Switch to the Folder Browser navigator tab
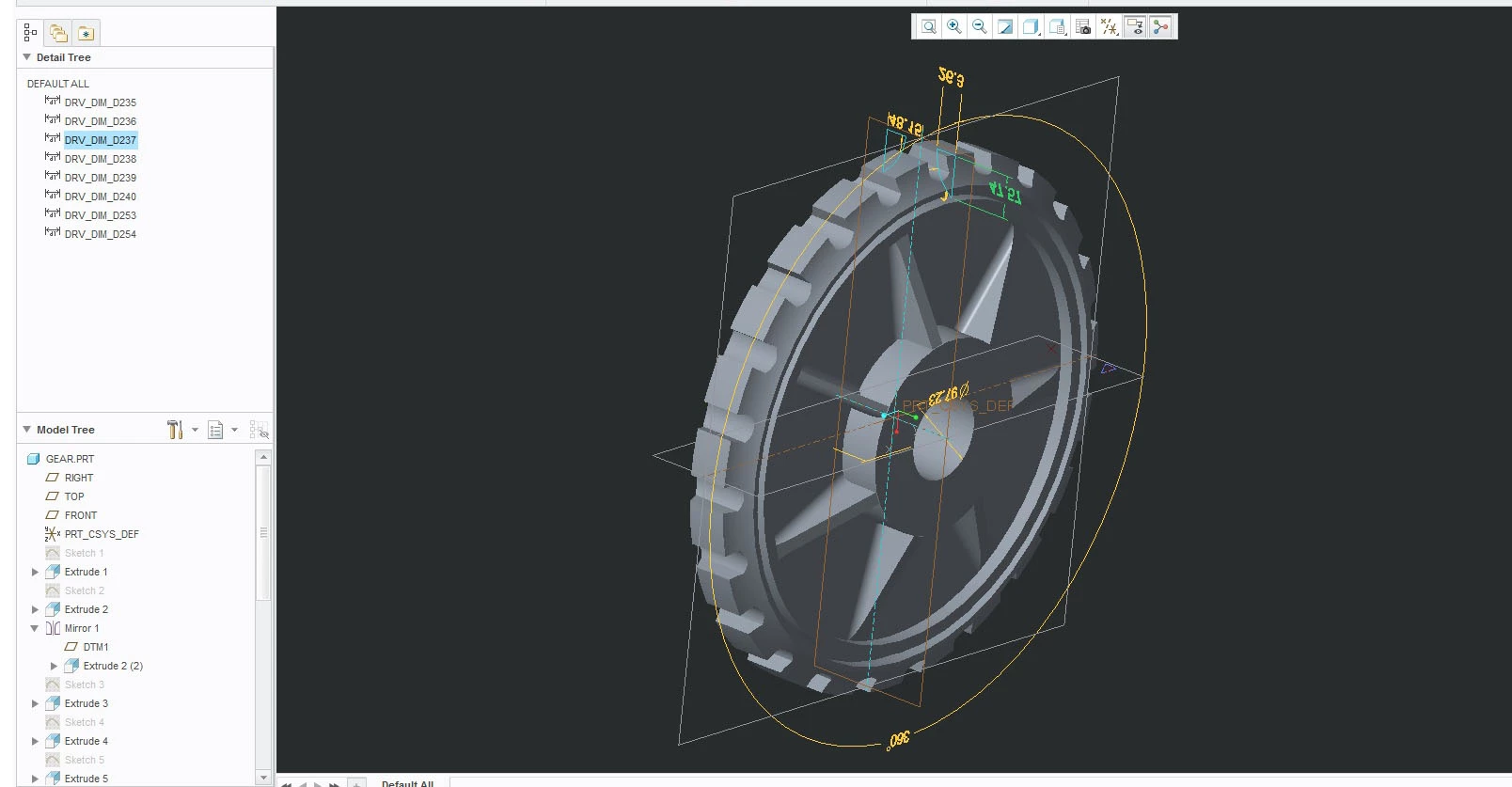This screenshot has height=787, width=1512. point(58,34)
